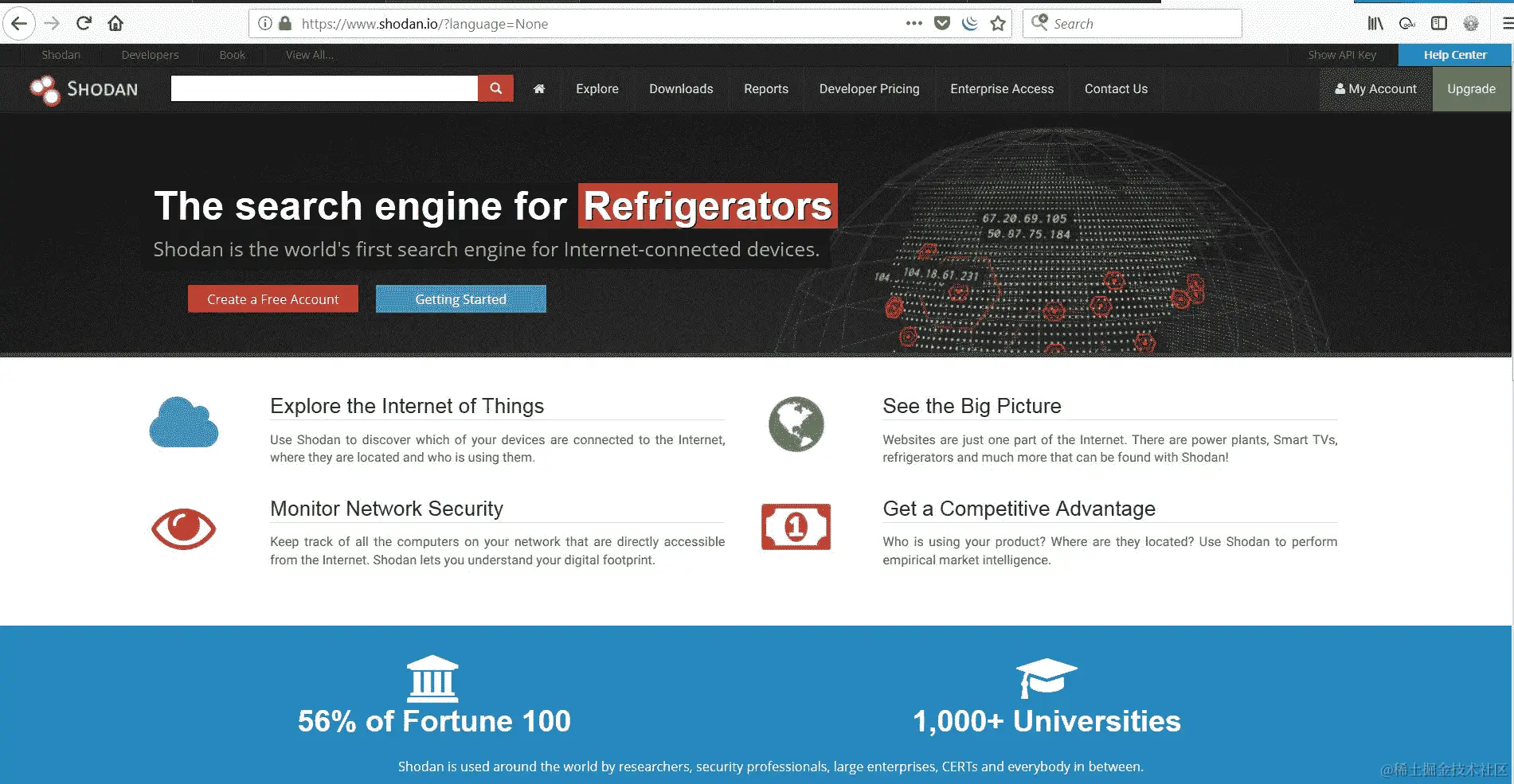Click the Book link in top bar

pyautogui.click(x=233, y=55)
